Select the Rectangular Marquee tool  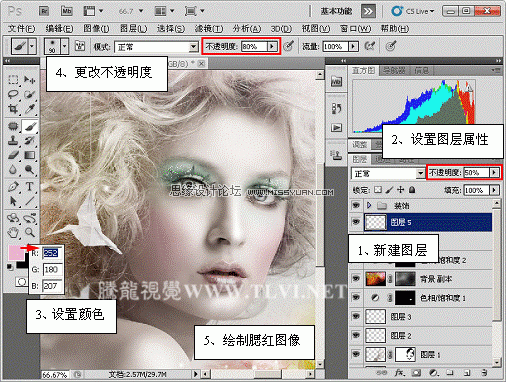(x=13, y=79)
